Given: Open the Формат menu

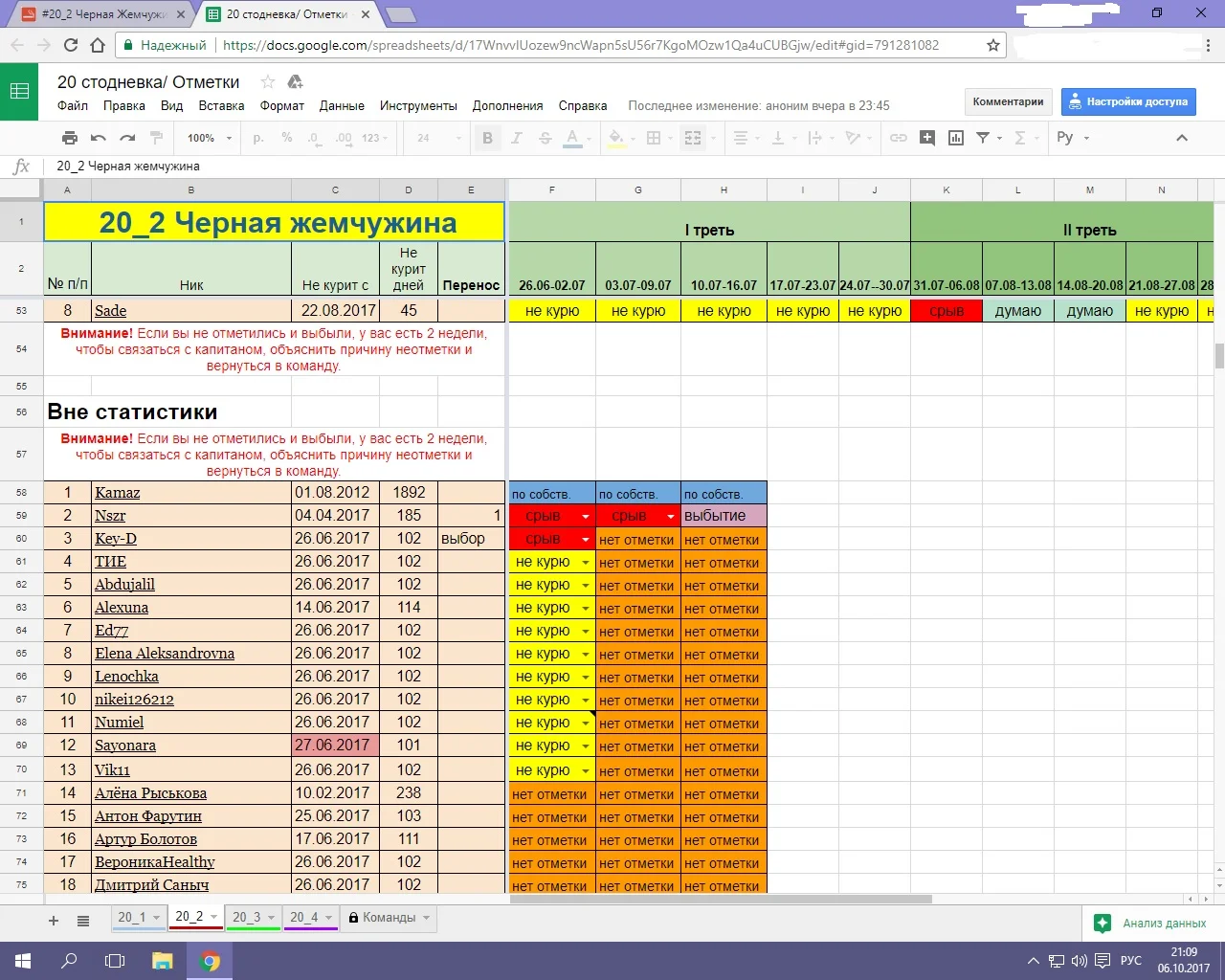Looking at the screenshot, I should click(x=281, y=106).
